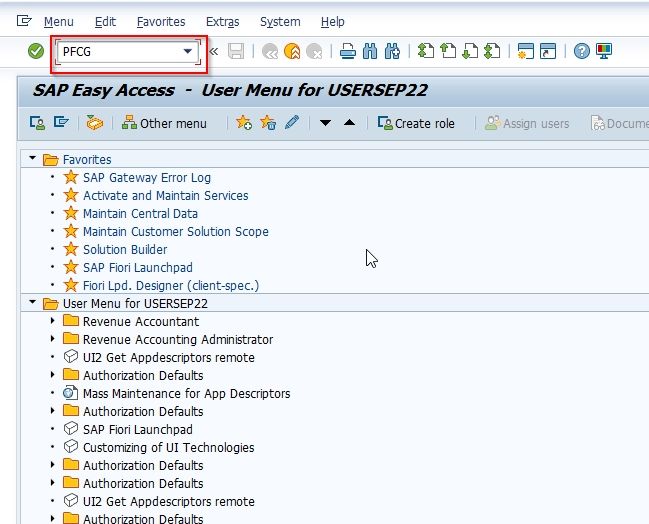649x524 pixels.
Task: Click the SAP Business Workplace icon
Action: pos(94,123)
